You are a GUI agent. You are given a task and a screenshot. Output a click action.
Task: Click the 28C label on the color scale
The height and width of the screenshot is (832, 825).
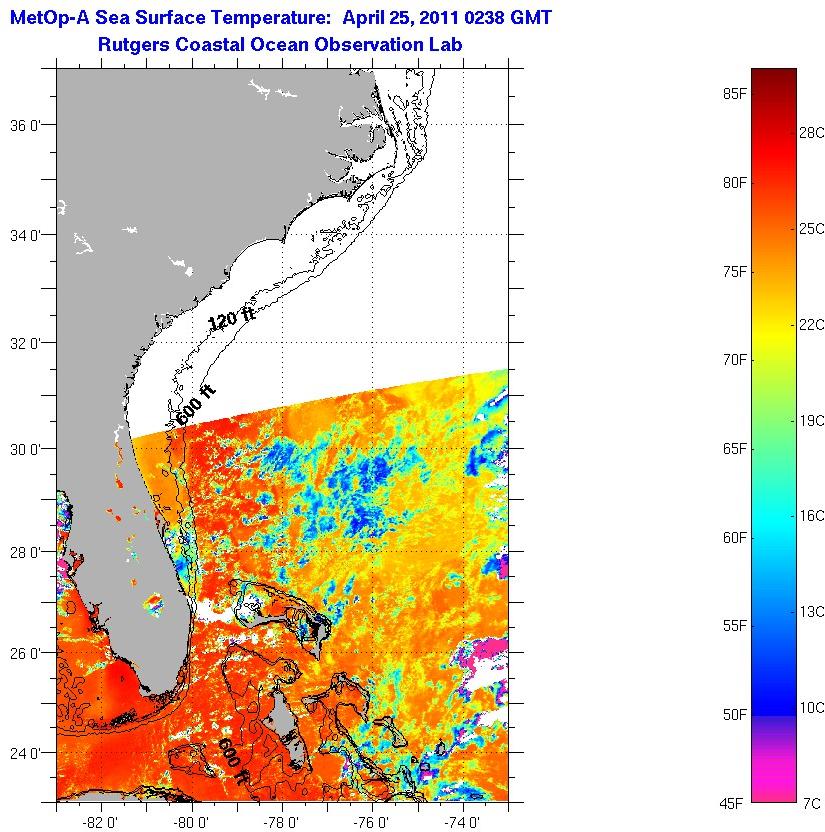812,133
